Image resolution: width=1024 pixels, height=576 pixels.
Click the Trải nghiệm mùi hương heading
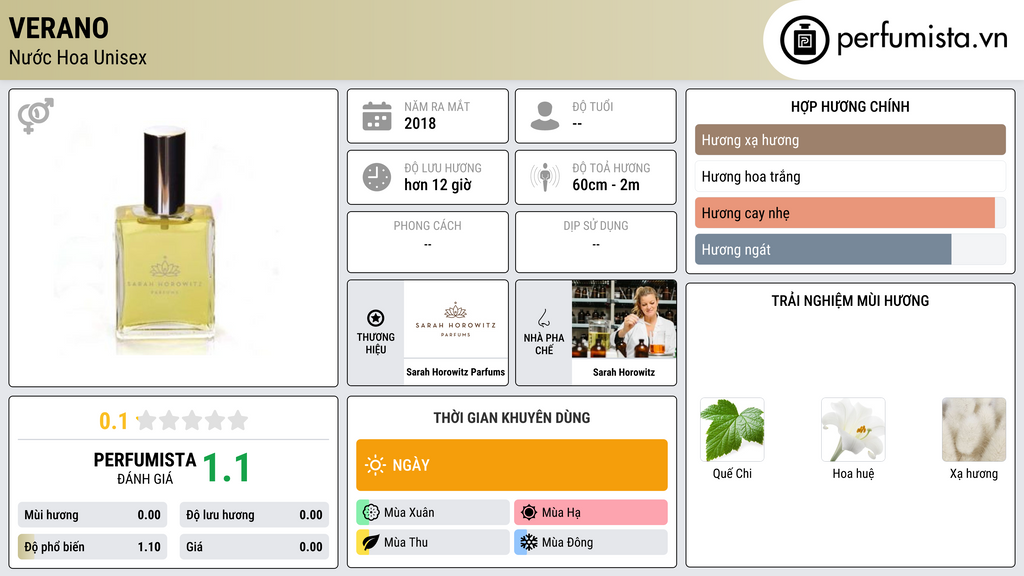[x=850, y=300]
